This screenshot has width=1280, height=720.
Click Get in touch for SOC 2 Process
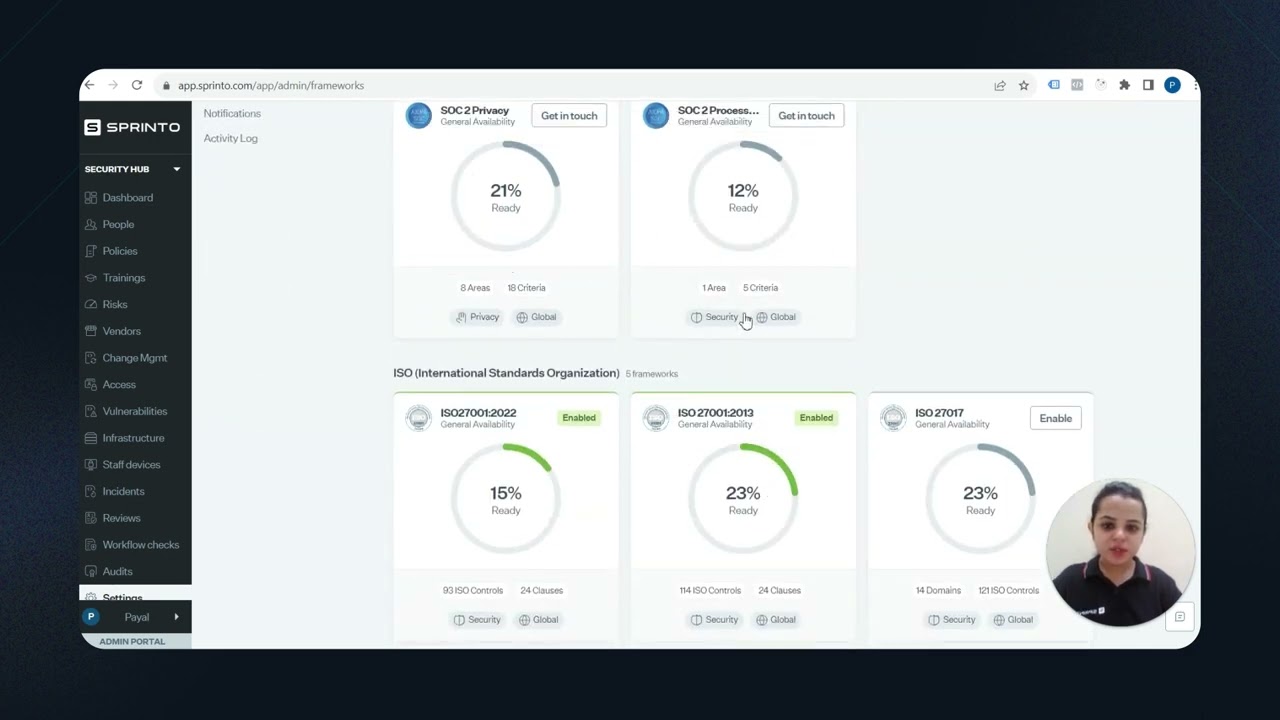pyautogui.click(x=806, y=116)
